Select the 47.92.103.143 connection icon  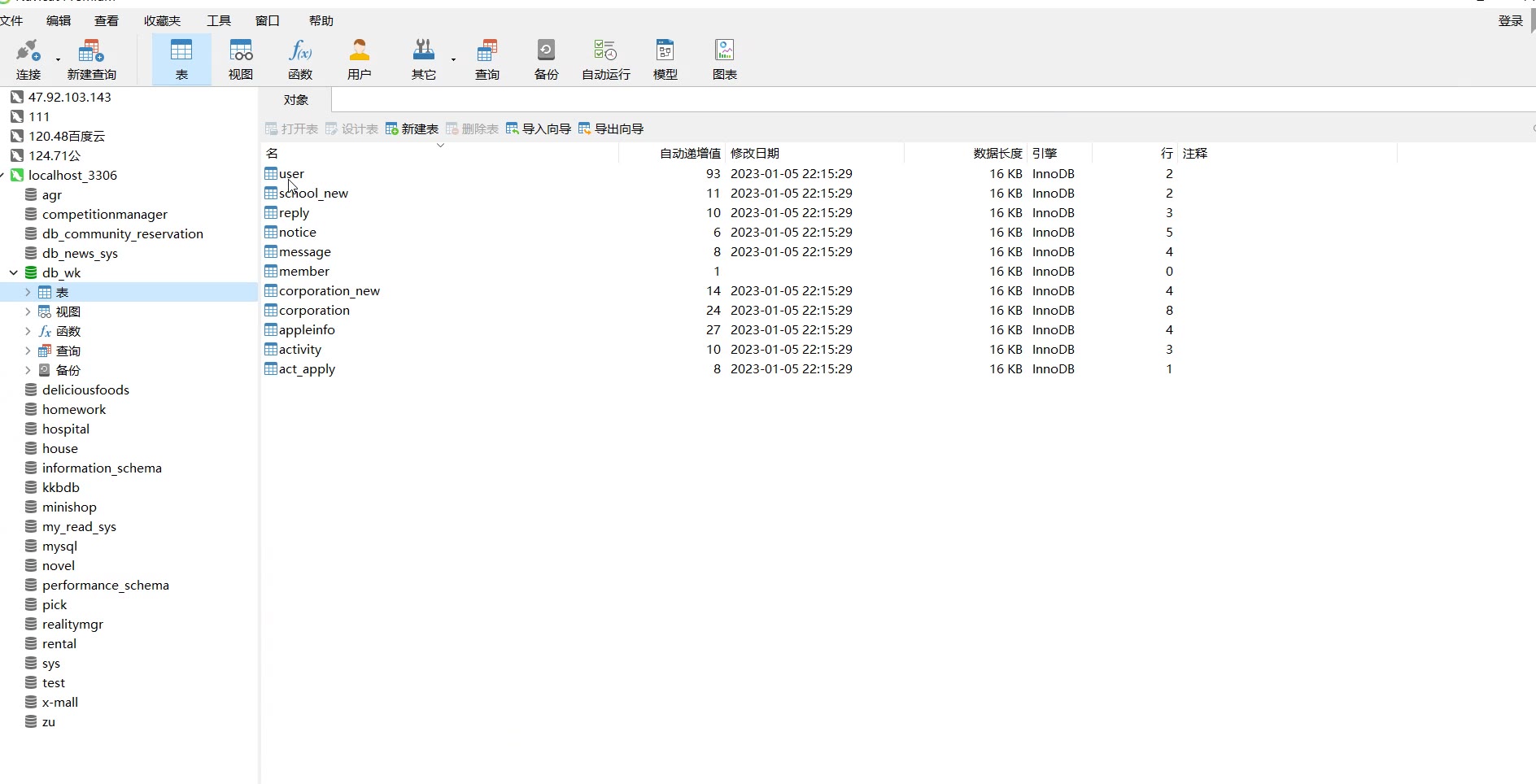pyautogui.click(x=17, y=97)
